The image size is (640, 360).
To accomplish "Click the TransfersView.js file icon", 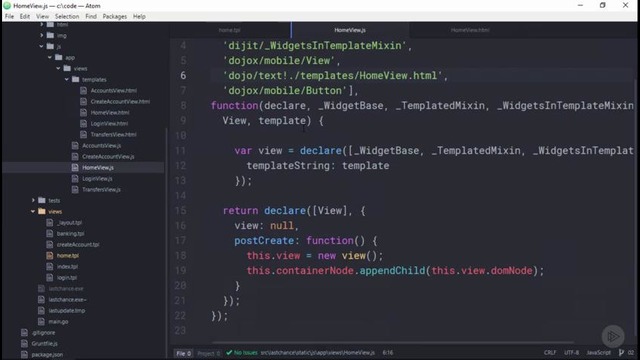I will pos(75,189).
